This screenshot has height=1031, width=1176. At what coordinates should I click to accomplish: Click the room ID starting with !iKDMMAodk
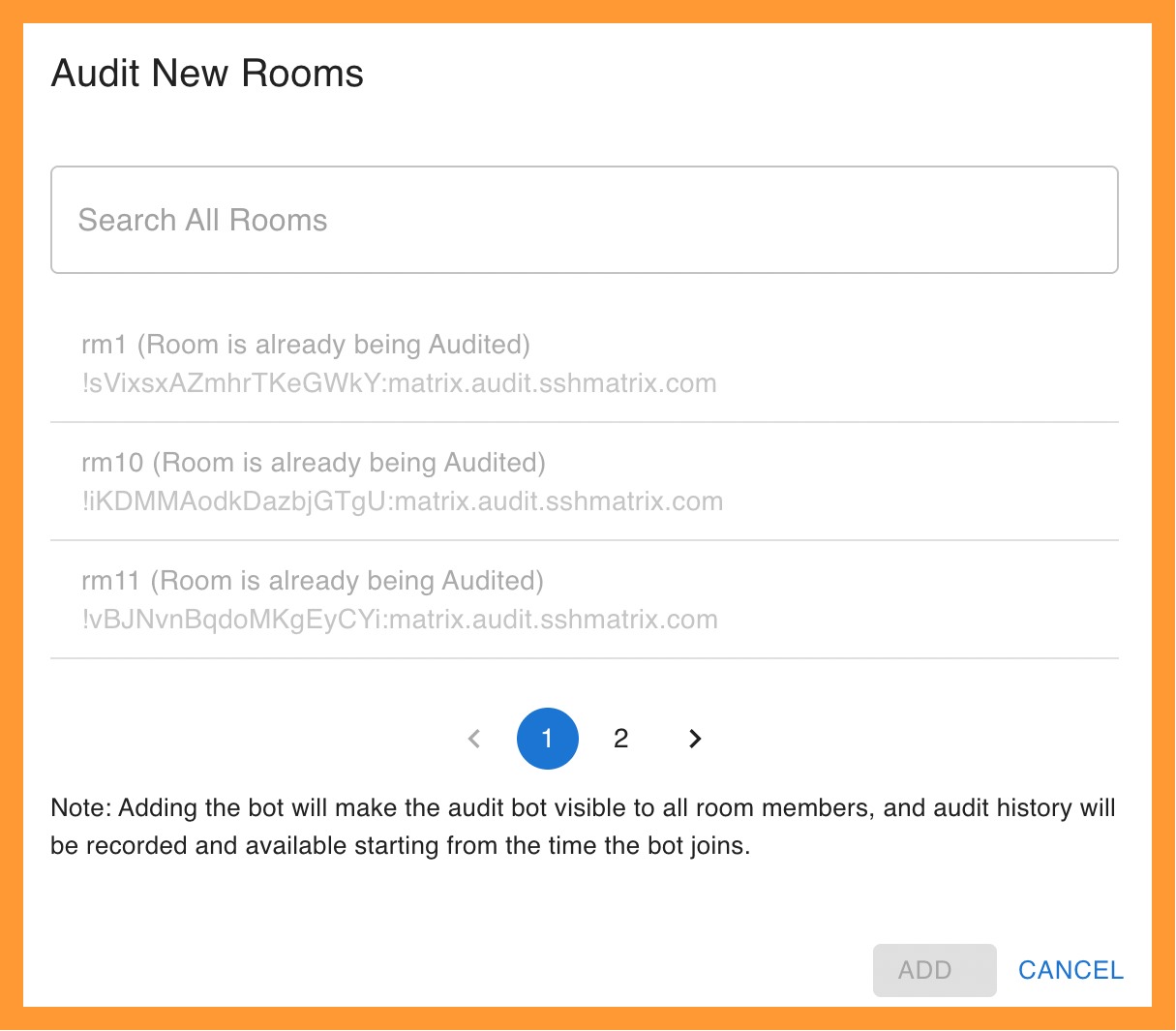click(402, 501)
